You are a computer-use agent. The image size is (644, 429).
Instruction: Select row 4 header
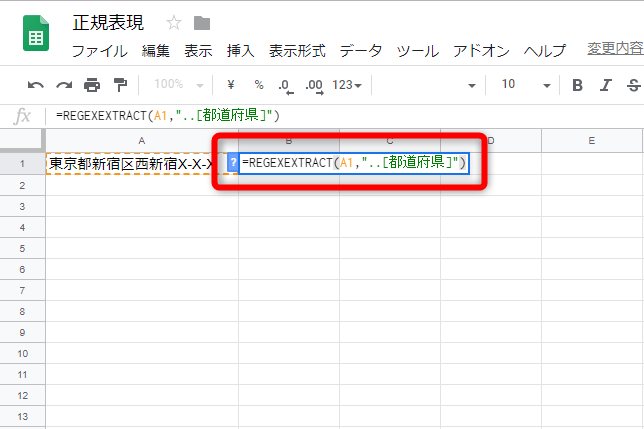click(22, 227)
